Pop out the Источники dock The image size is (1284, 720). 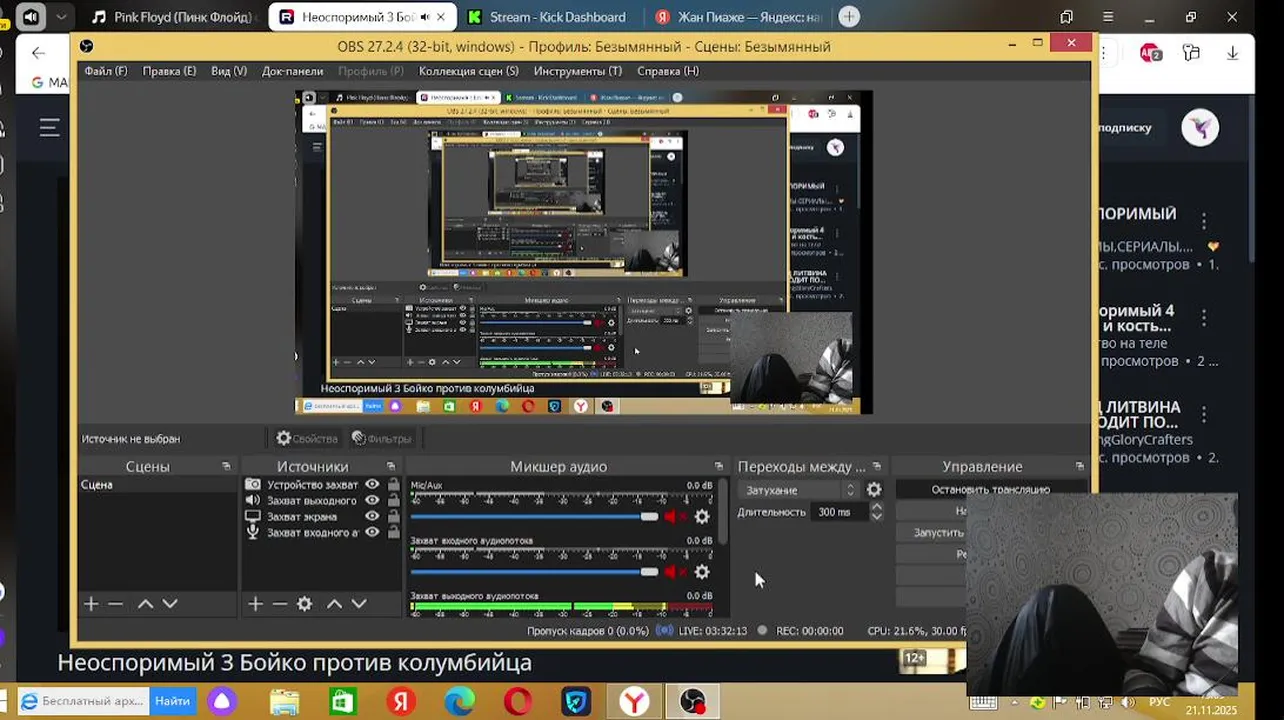point(391,467)
